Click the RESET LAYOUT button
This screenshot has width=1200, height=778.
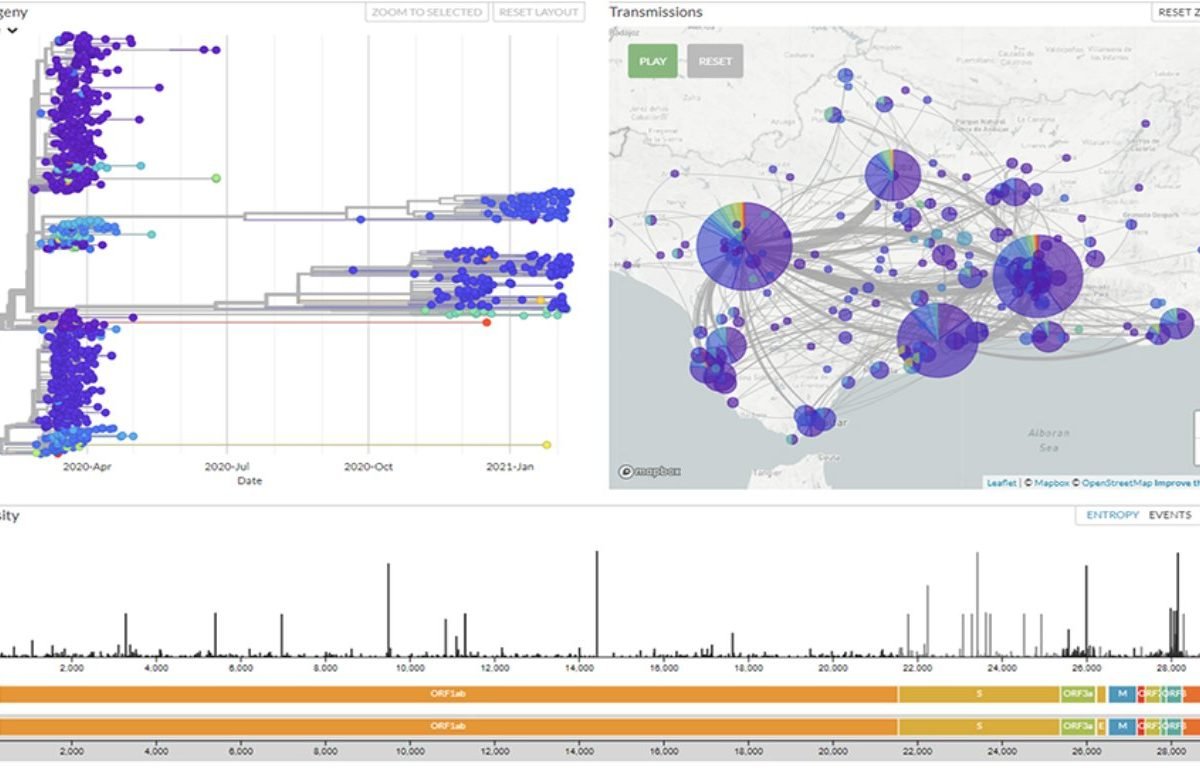[538, 12]
